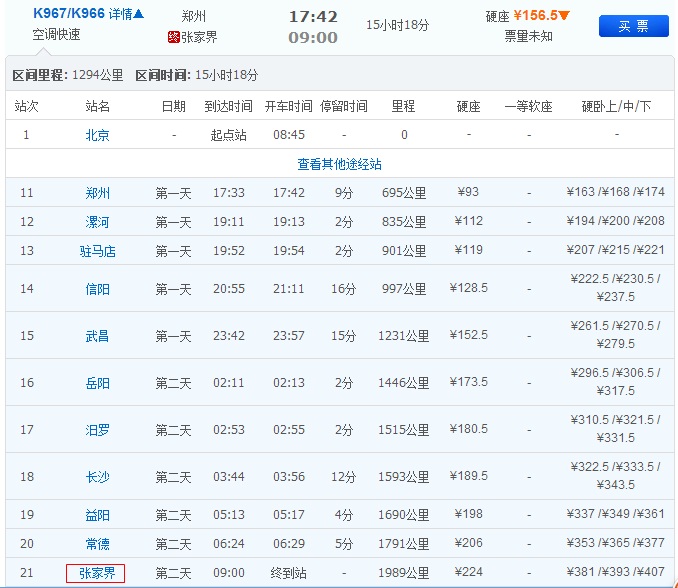Open the 驻马店 station link
The width and height of the screenshot is (678, 588).
tap(98, 251)
